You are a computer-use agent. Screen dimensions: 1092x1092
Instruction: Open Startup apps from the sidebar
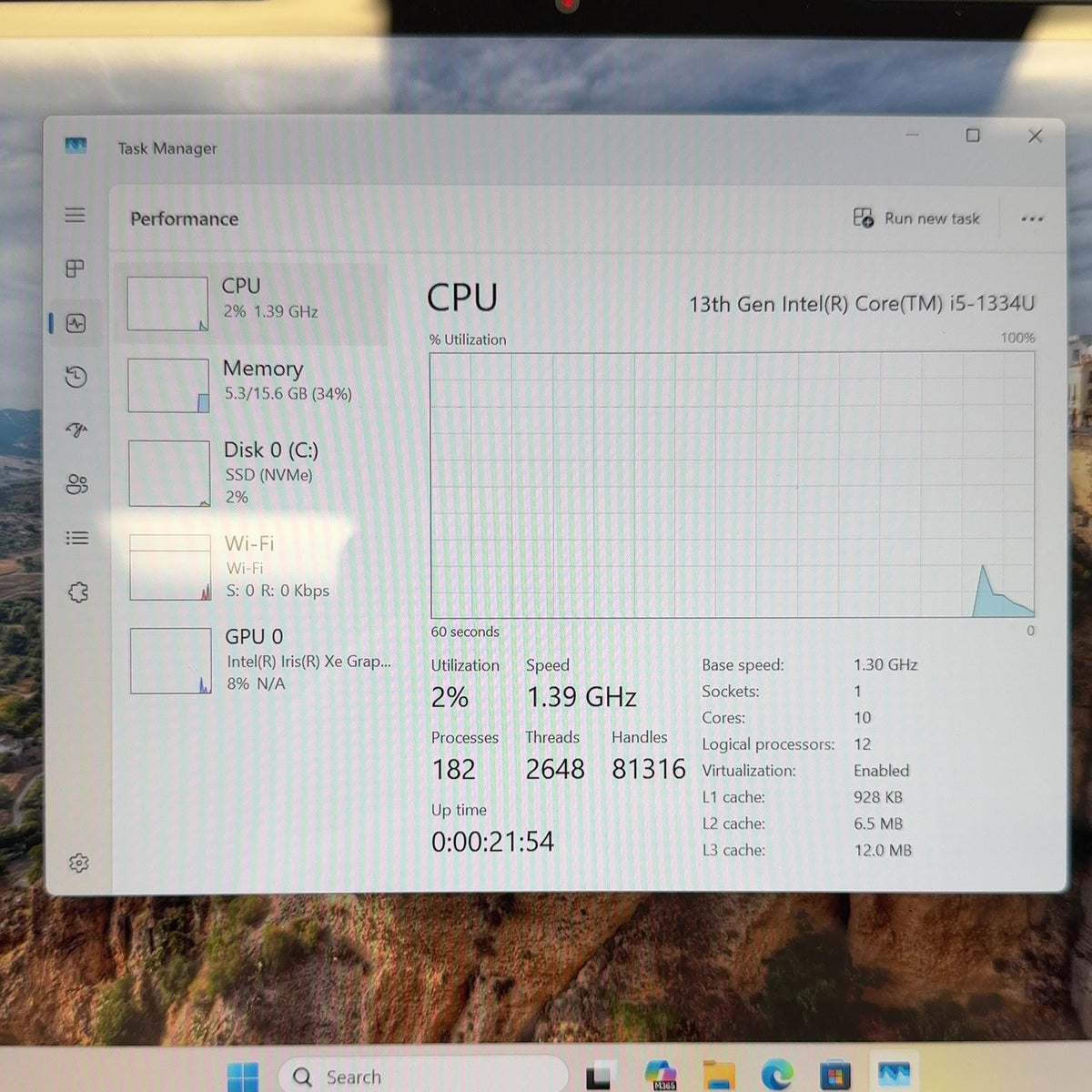[76, 430]
